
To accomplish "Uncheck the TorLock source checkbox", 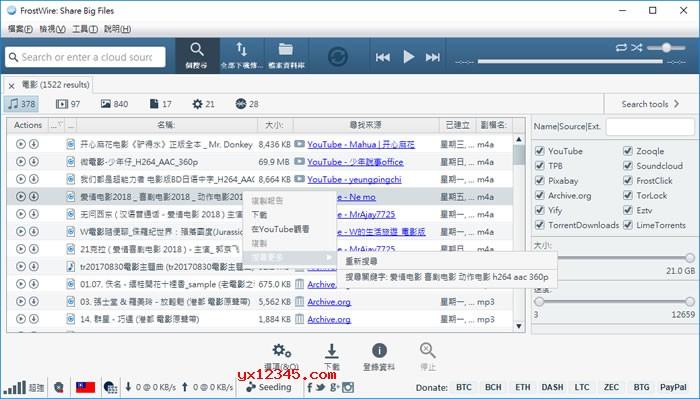I will point(628,195).
